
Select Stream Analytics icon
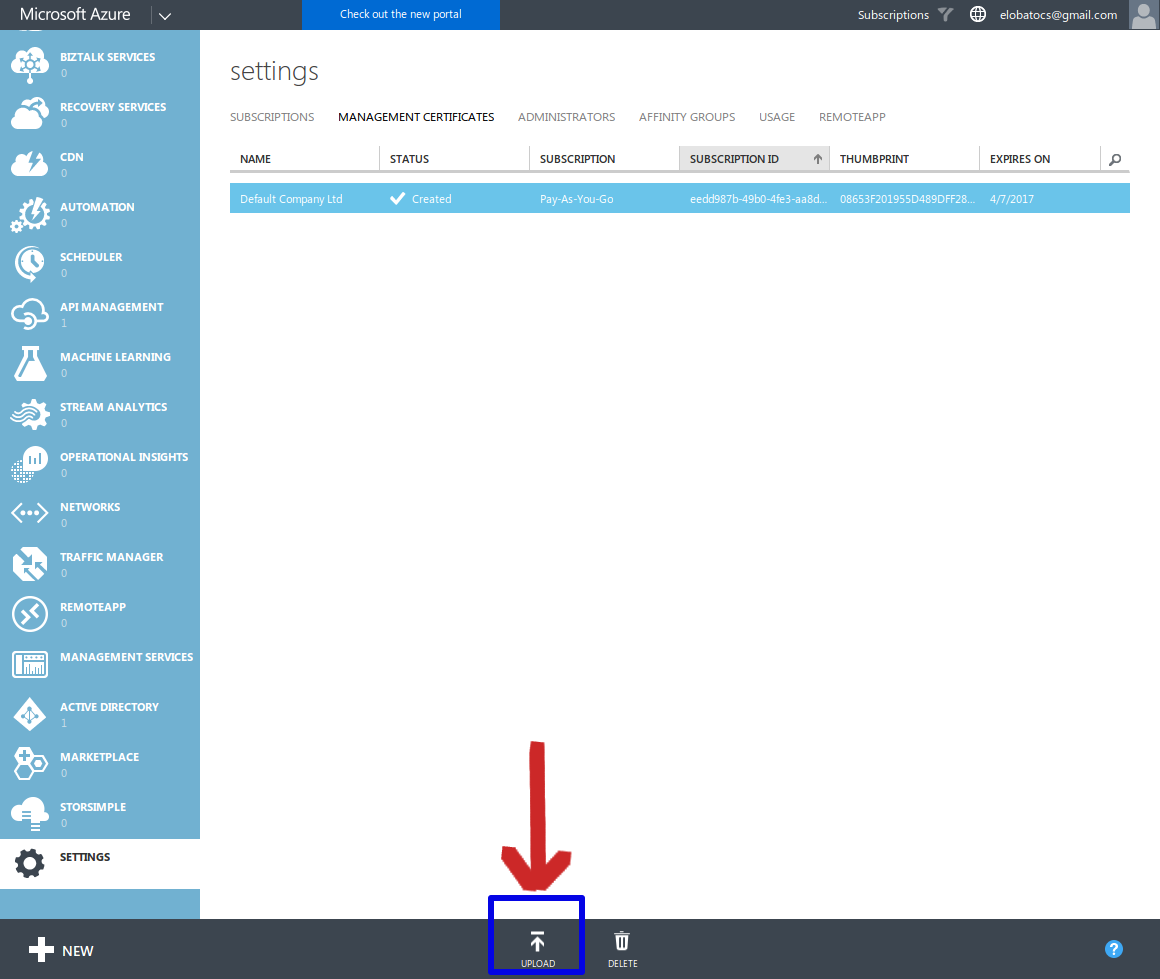point(30,414)
